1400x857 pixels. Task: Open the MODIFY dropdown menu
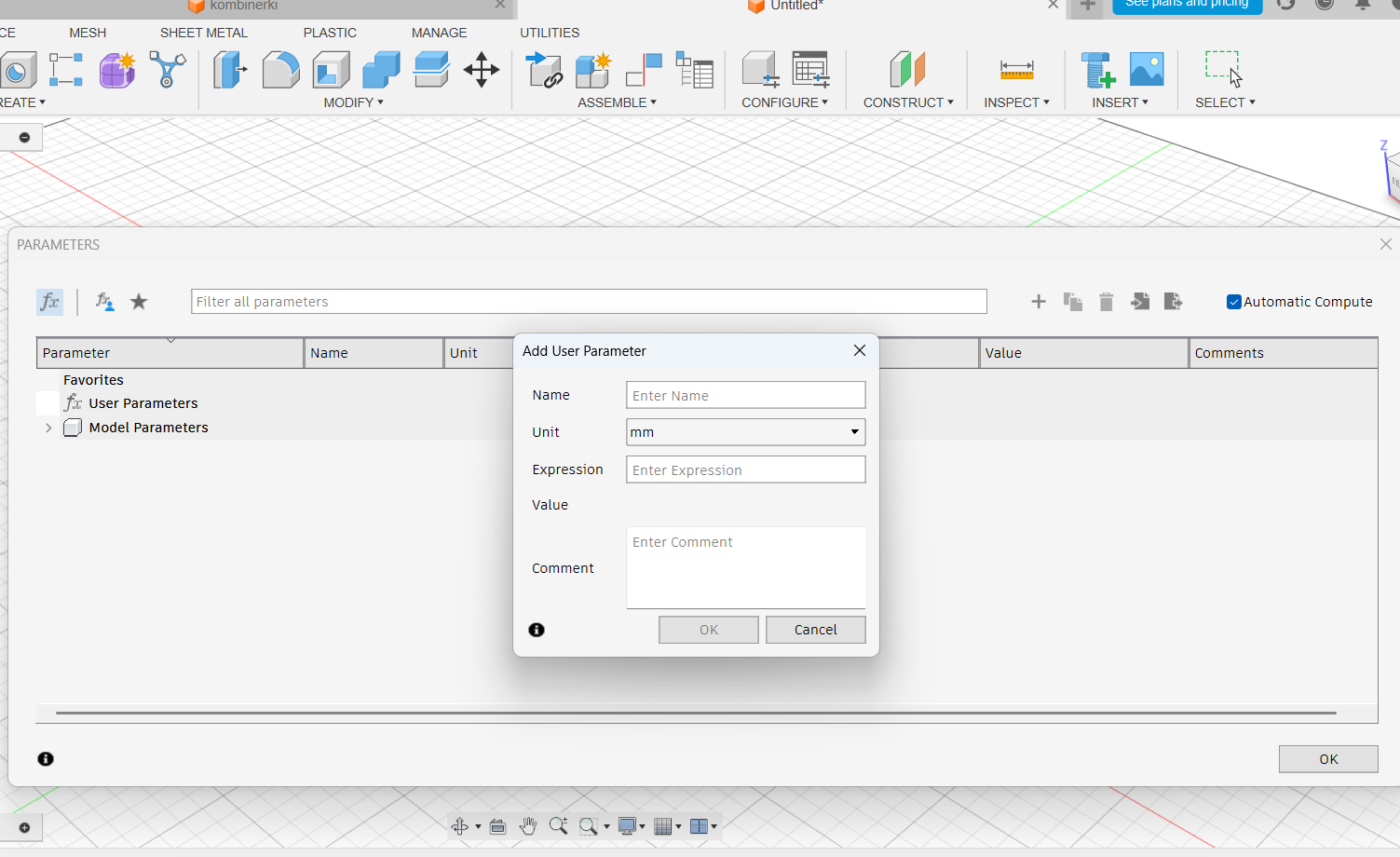click(353, 102)
